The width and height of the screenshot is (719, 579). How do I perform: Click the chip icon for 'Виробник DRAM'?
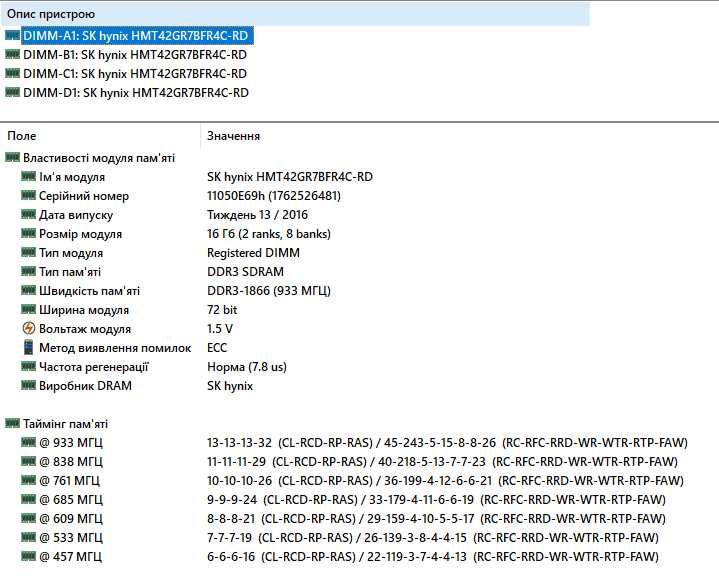tap(28, 386)
